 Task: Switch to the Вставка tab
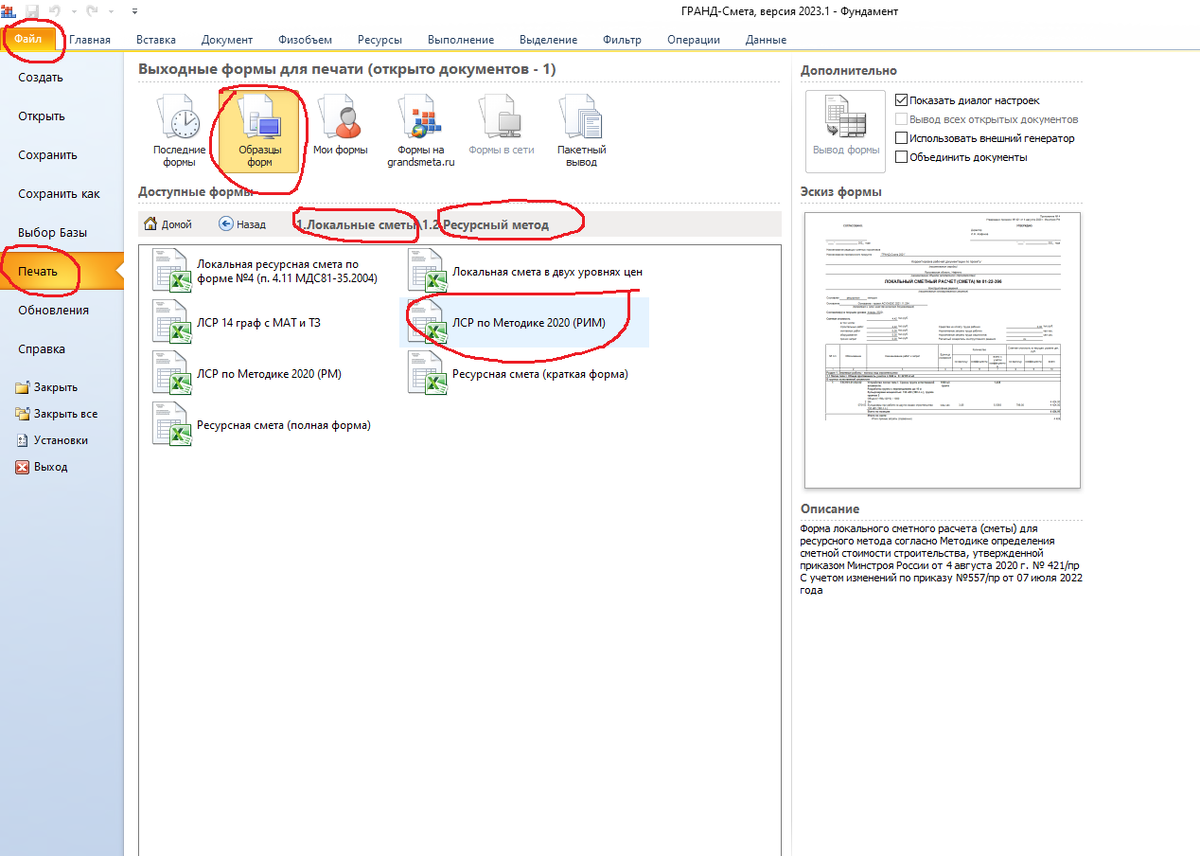pos(156,40)
